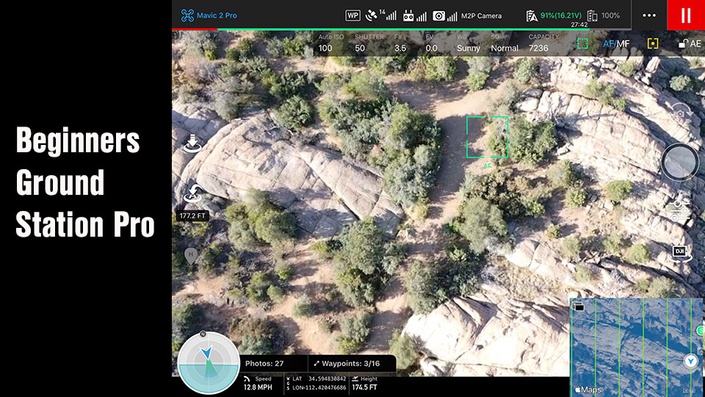Toggle the AE exposure lock
The height and width of the screenshot is (397, 705).
(690, 44)
